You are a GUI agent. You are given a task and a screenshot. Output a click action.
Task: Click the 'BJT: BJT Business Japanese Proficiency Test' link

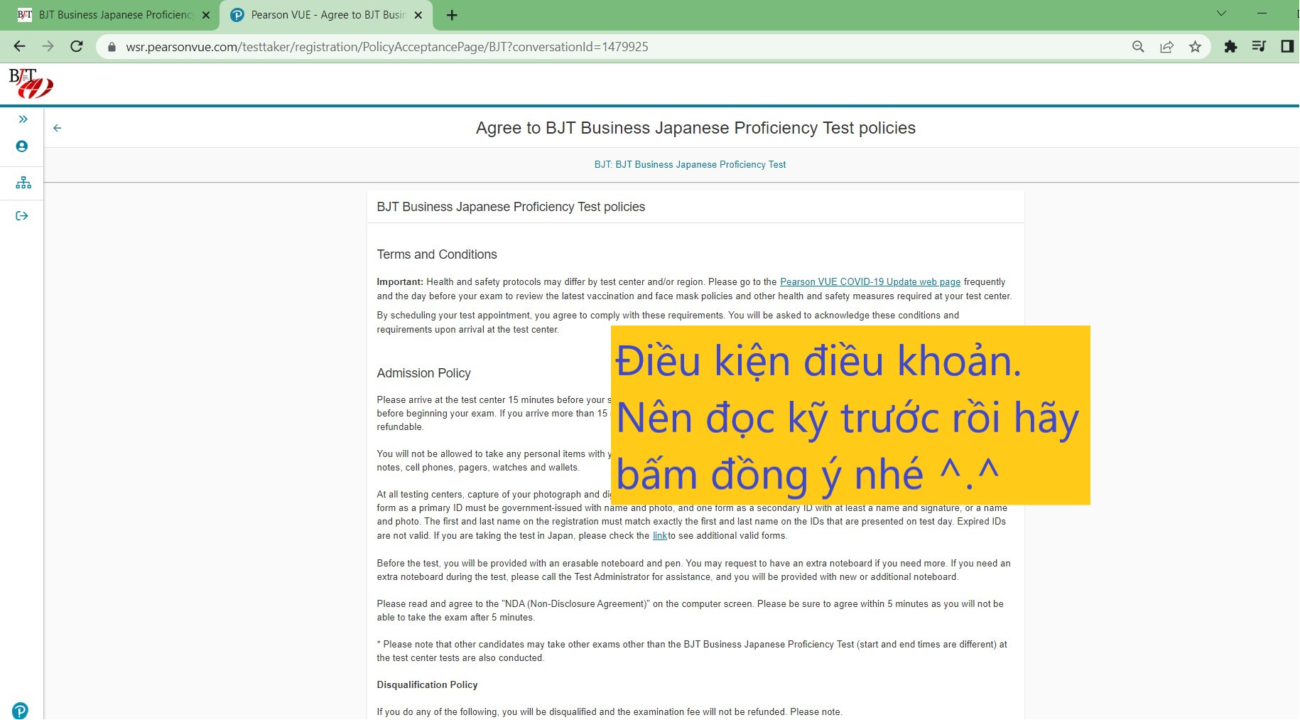[690, 165]
